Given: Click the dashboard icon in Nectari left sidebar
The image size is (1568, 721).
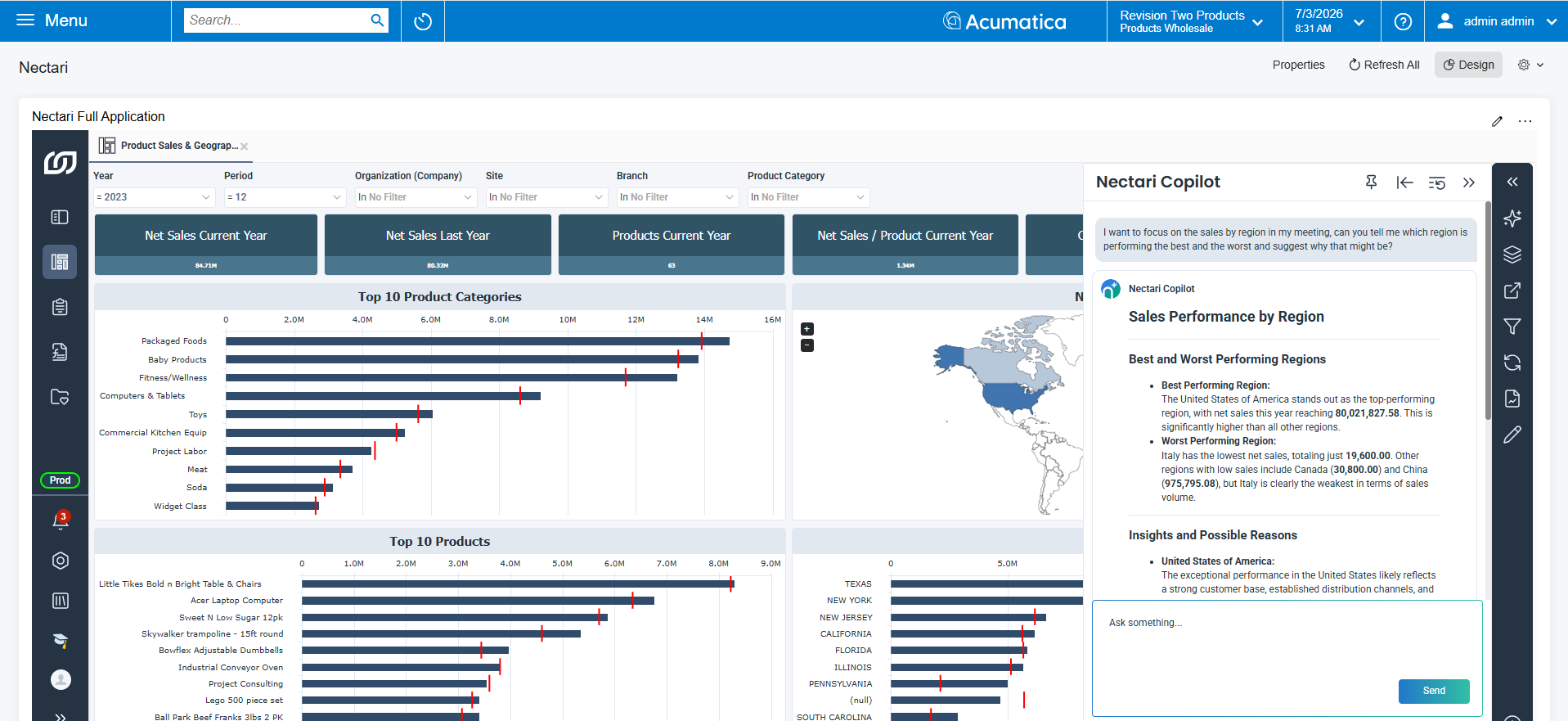Looking at the screenshot, I should click(x=60, y=262).
